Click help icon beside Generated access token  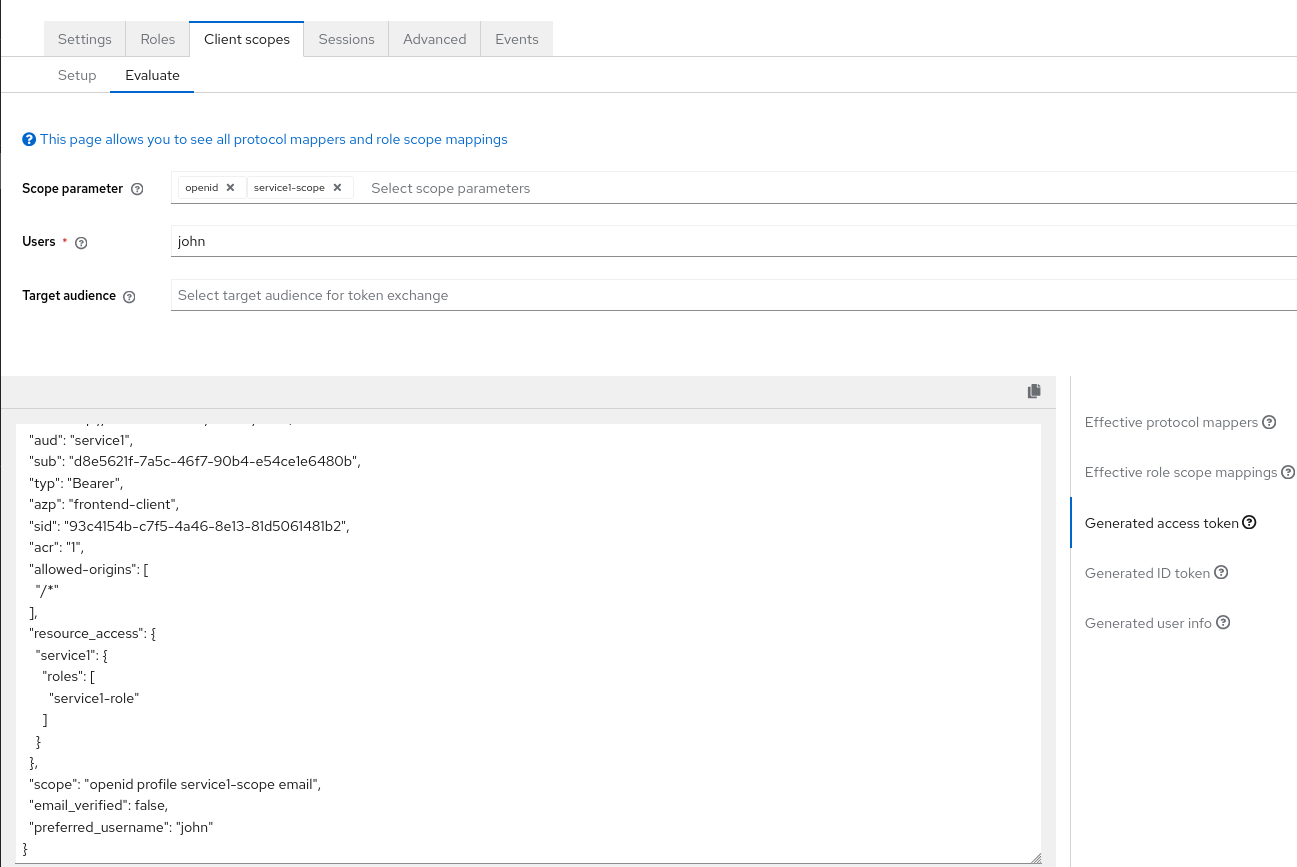click(1249, 523)
